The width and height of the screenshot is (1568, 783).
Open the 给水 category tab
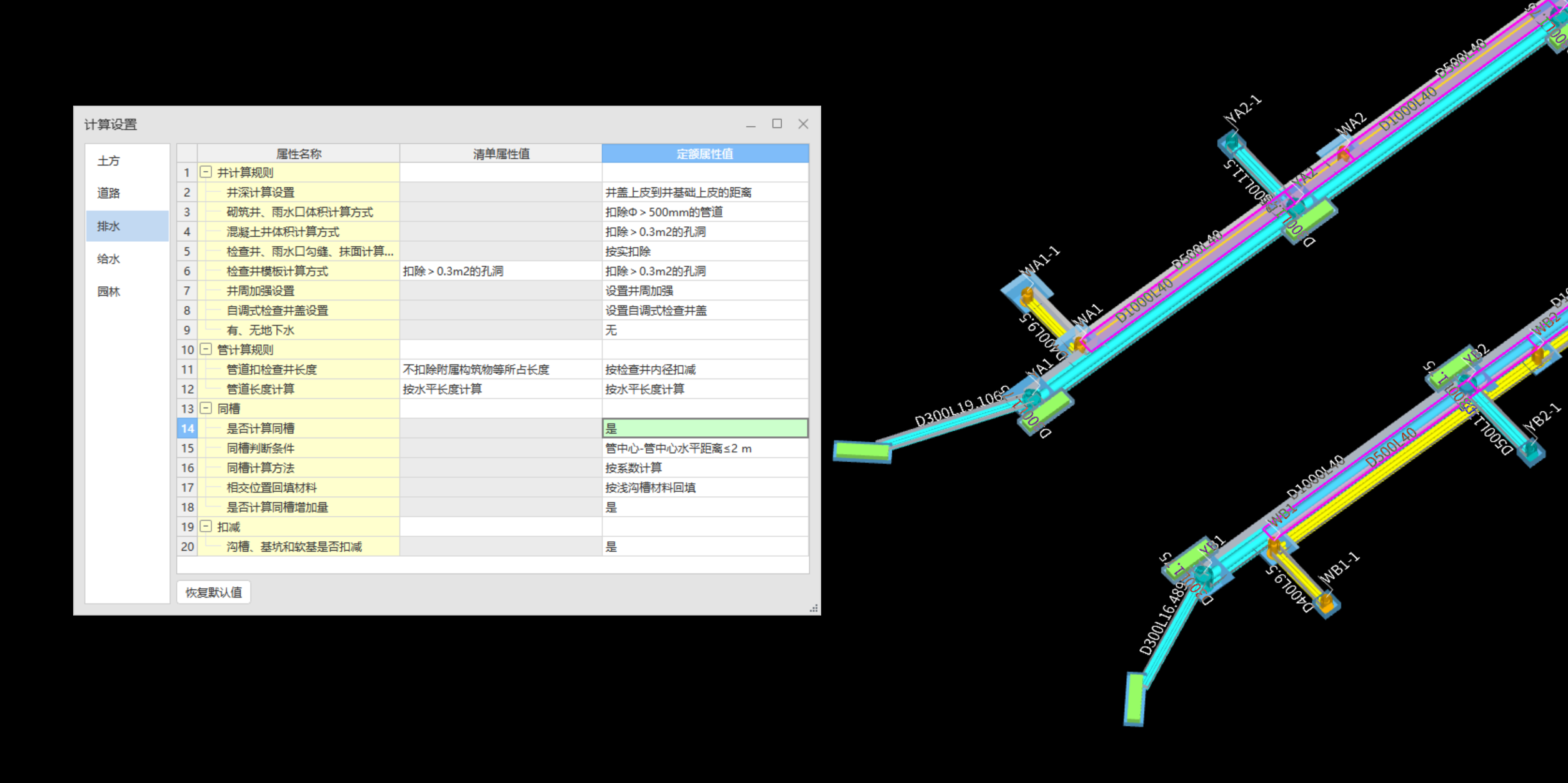point(109,259)
